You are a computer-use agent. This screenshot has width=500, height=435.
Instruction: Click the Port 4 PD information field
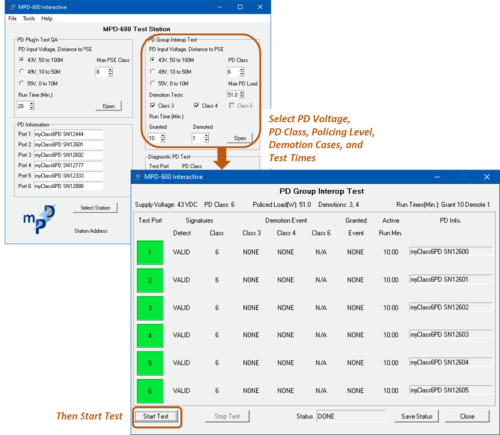(x=69, y=165)
